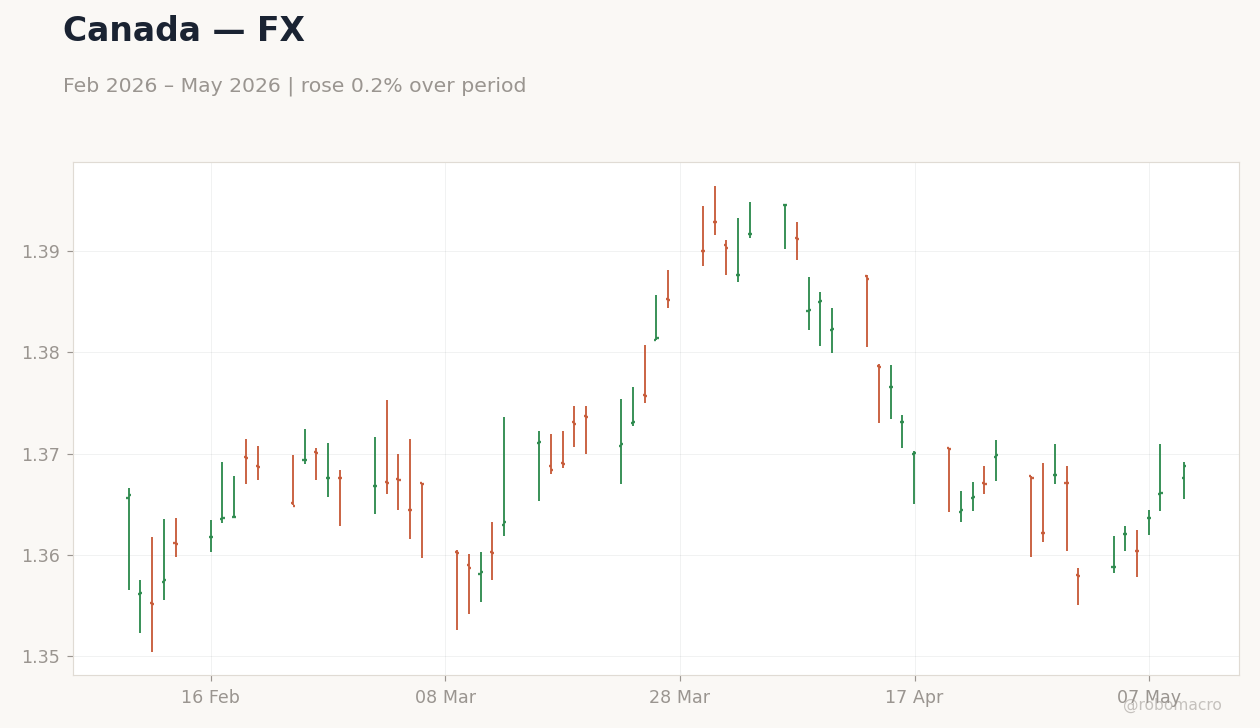Click the last green bar at the chart's right

pos(1184,481)
